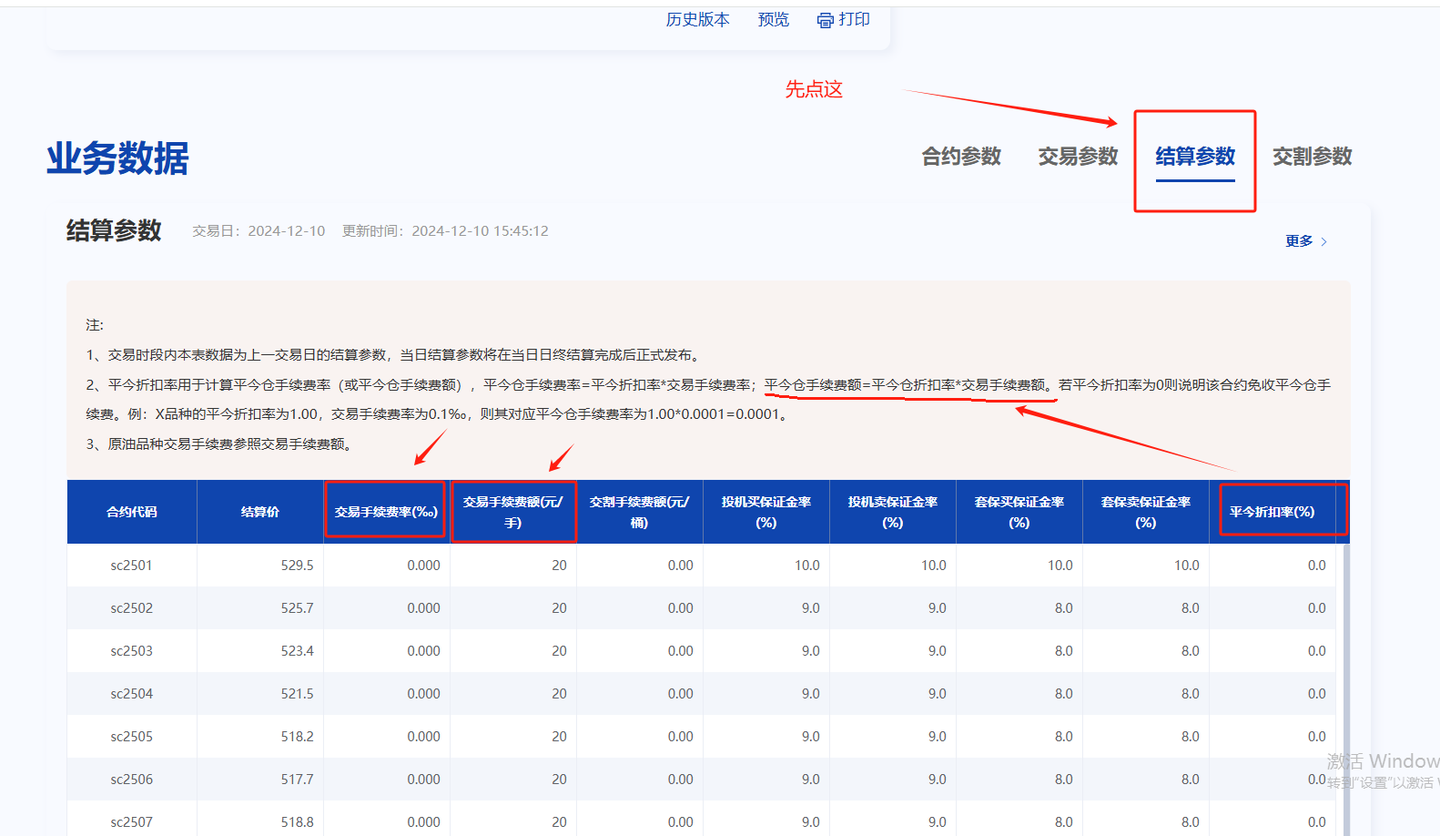Click the 合约代码 column header
Screen dimensions: 1440x836
pos(132,511)
